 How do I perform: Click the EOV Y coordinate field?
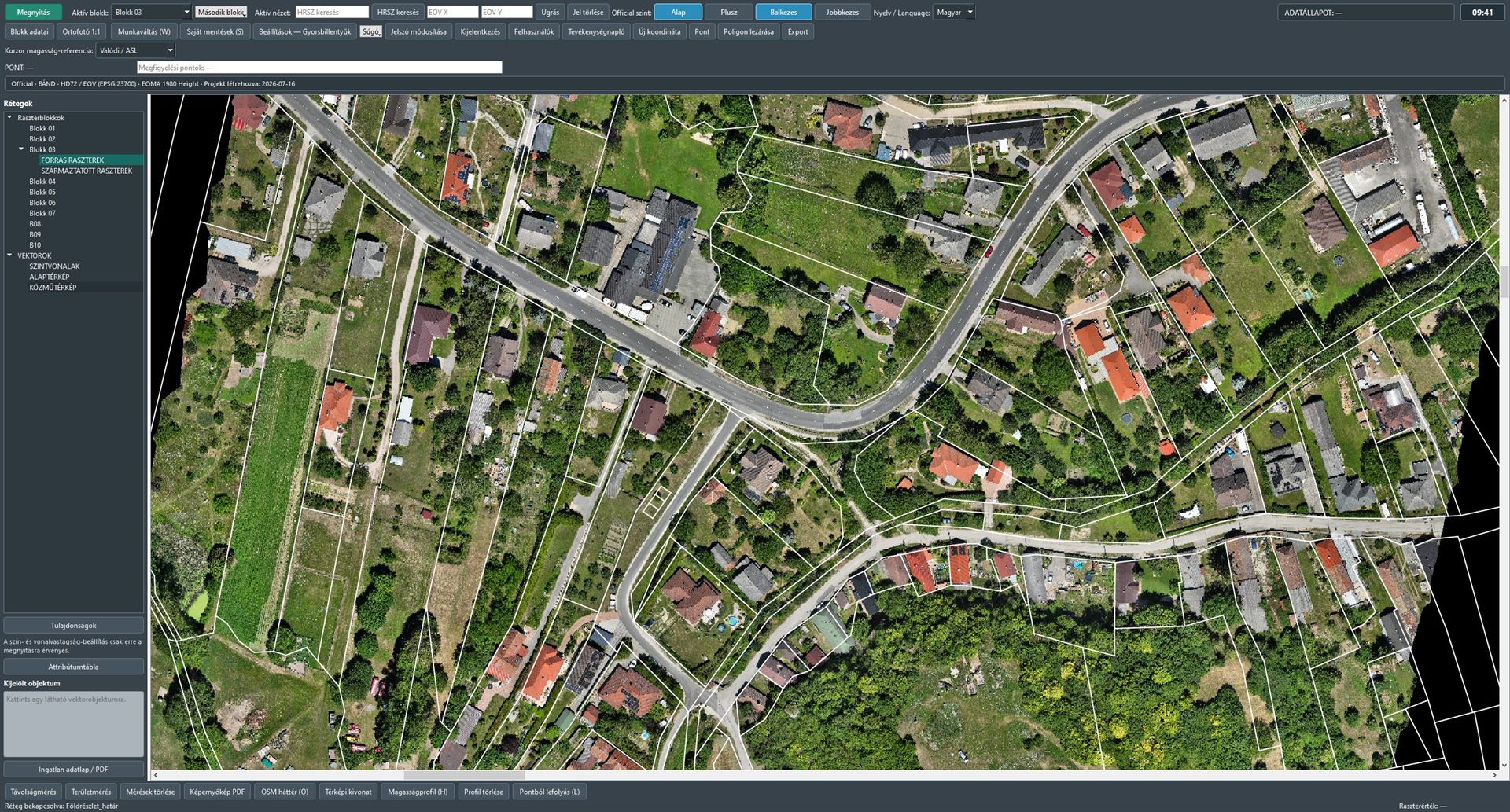coord(506,13)
